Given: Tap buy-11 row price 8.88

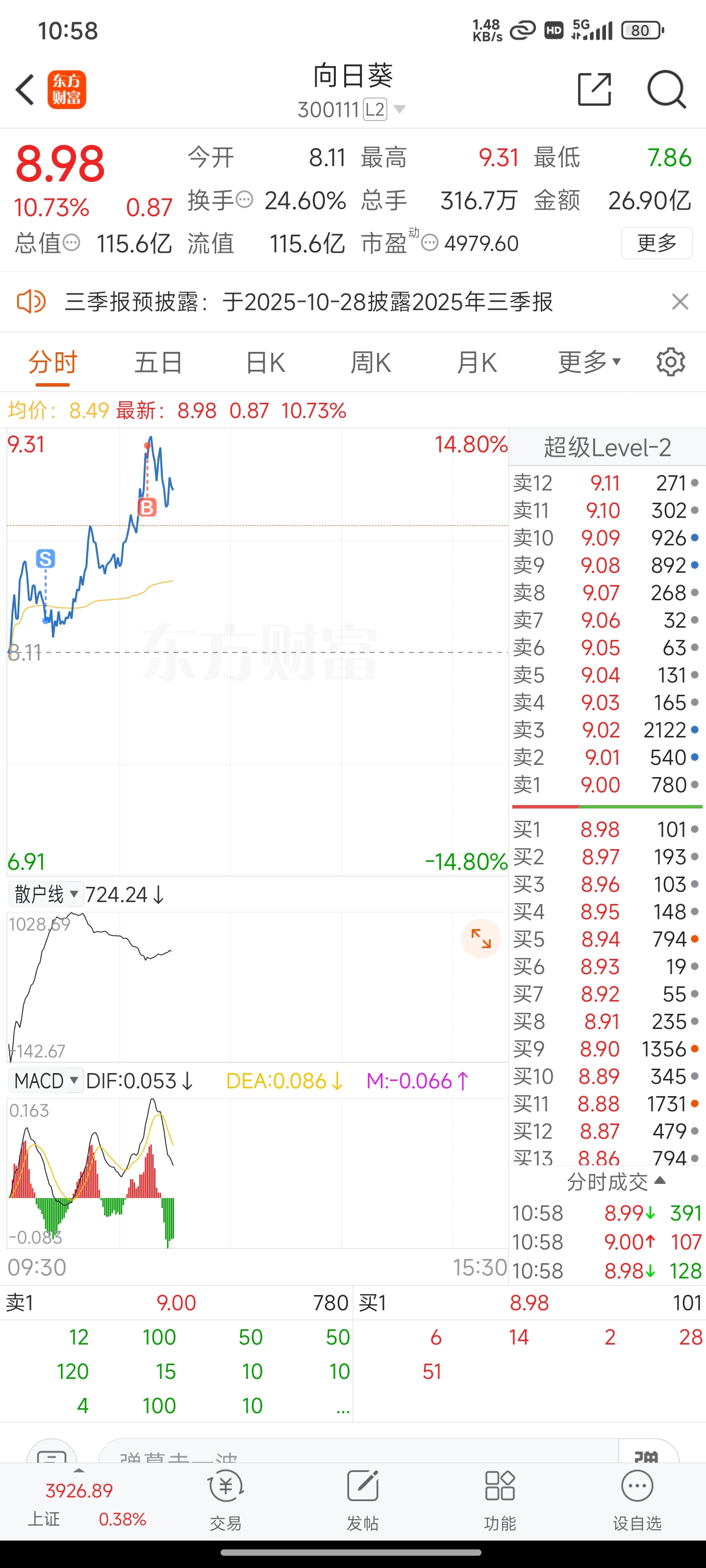Looking at the screenshot, I should [x=599, y=1103].
